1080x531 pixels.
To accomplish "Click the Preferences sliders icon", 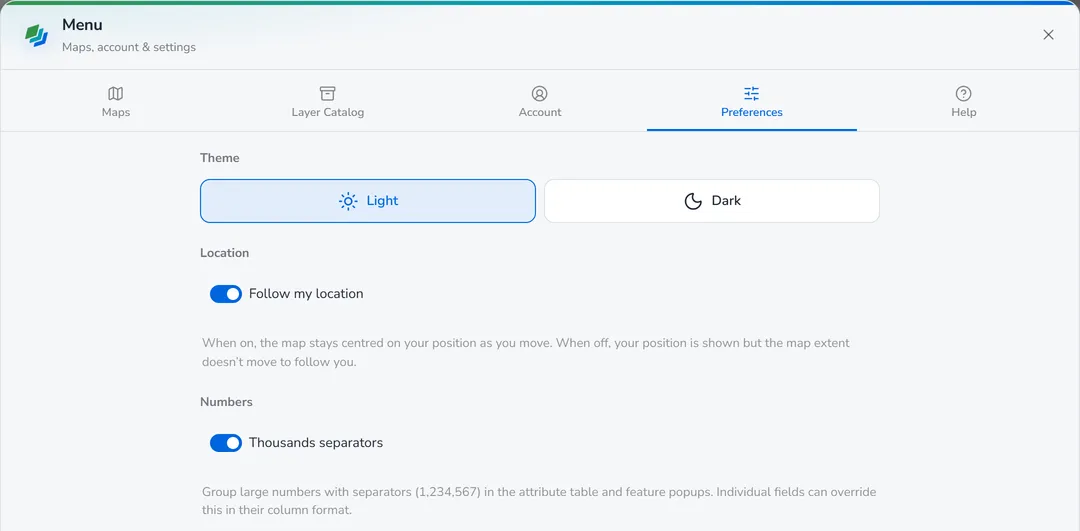I will coord(751,93).
